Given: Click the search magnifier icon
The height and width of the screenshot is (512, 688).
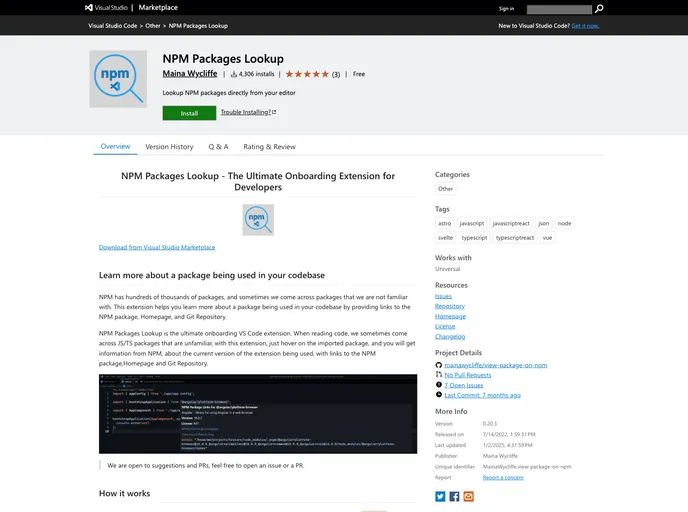Looking at the screenshot, I should click(599, 8).
